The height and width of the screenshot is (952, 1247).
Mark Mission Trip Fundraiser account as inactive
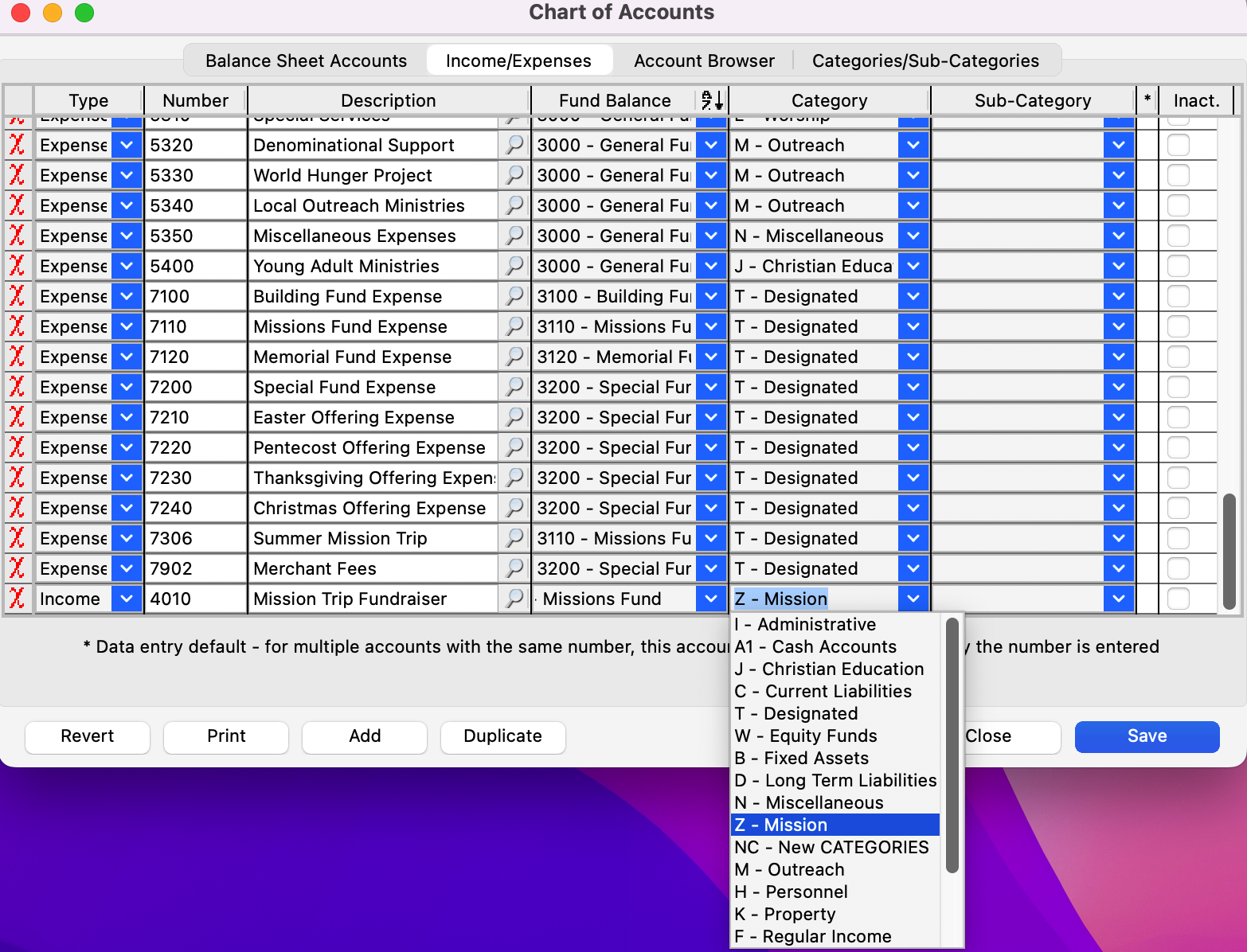pos(1178,599)
